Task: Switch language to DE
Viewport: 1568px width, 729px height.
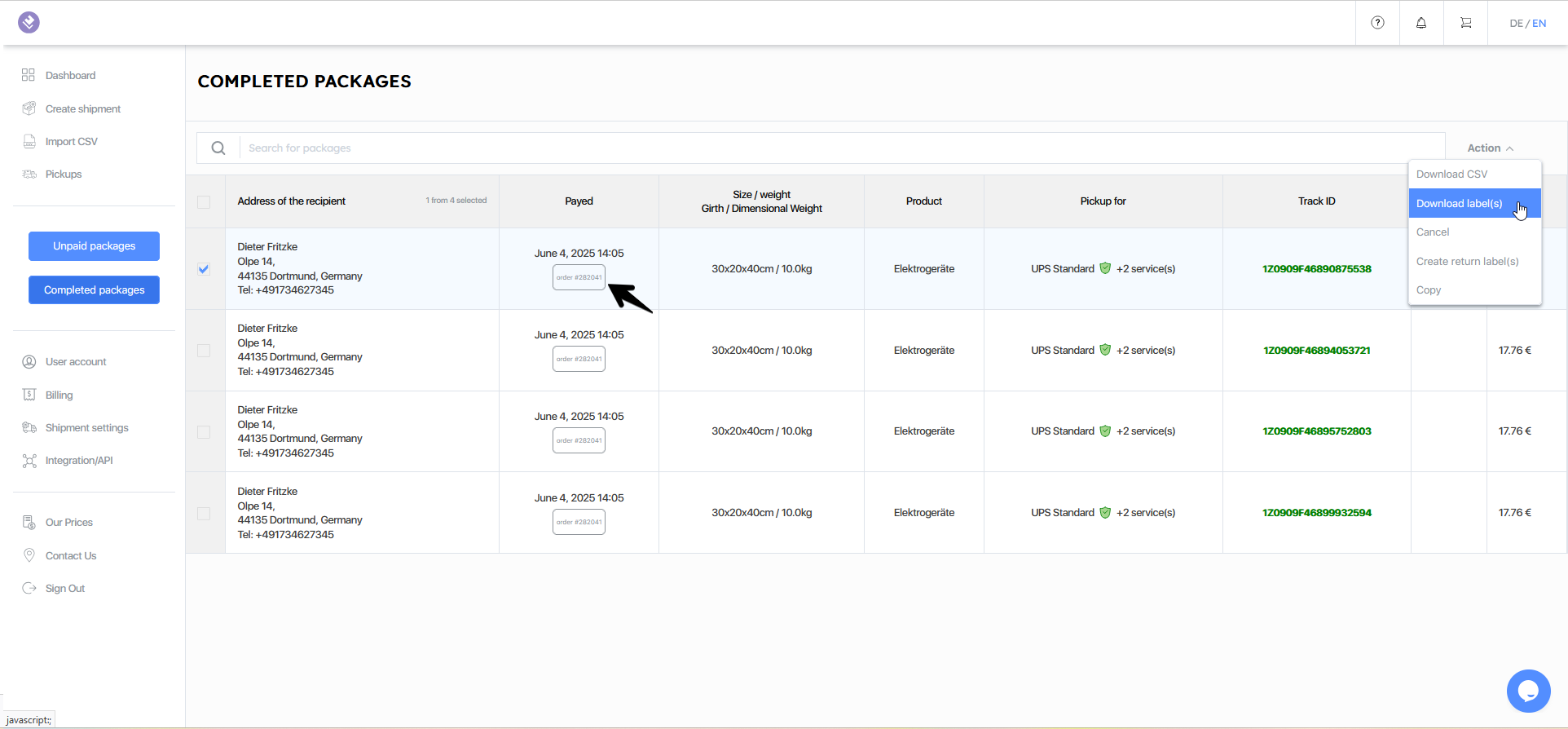Action: click(x=1516, y=23)
